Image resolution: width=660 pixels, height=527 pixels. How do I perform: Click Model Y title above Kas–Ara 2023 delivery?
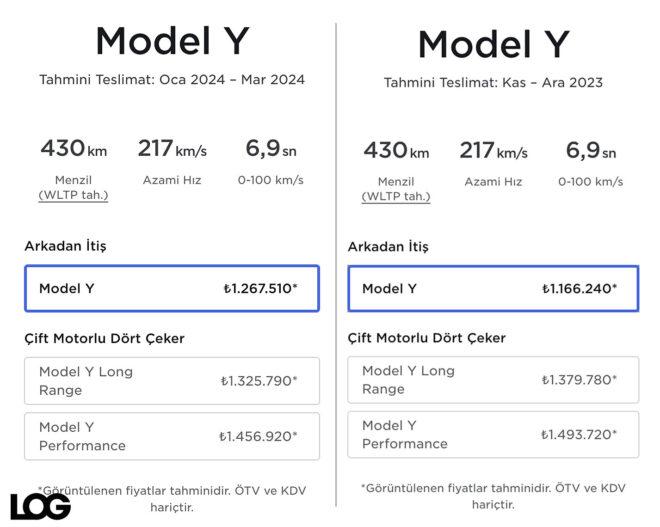click(493, 44)
